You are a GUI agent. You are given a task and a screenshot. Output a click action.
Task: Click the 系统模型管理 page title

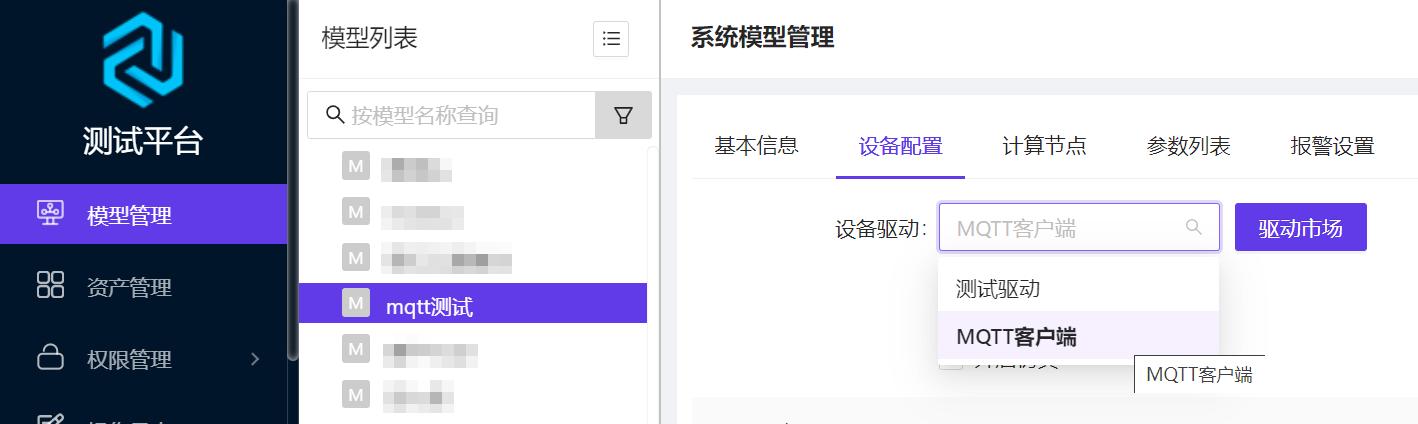tap(762, 38)
